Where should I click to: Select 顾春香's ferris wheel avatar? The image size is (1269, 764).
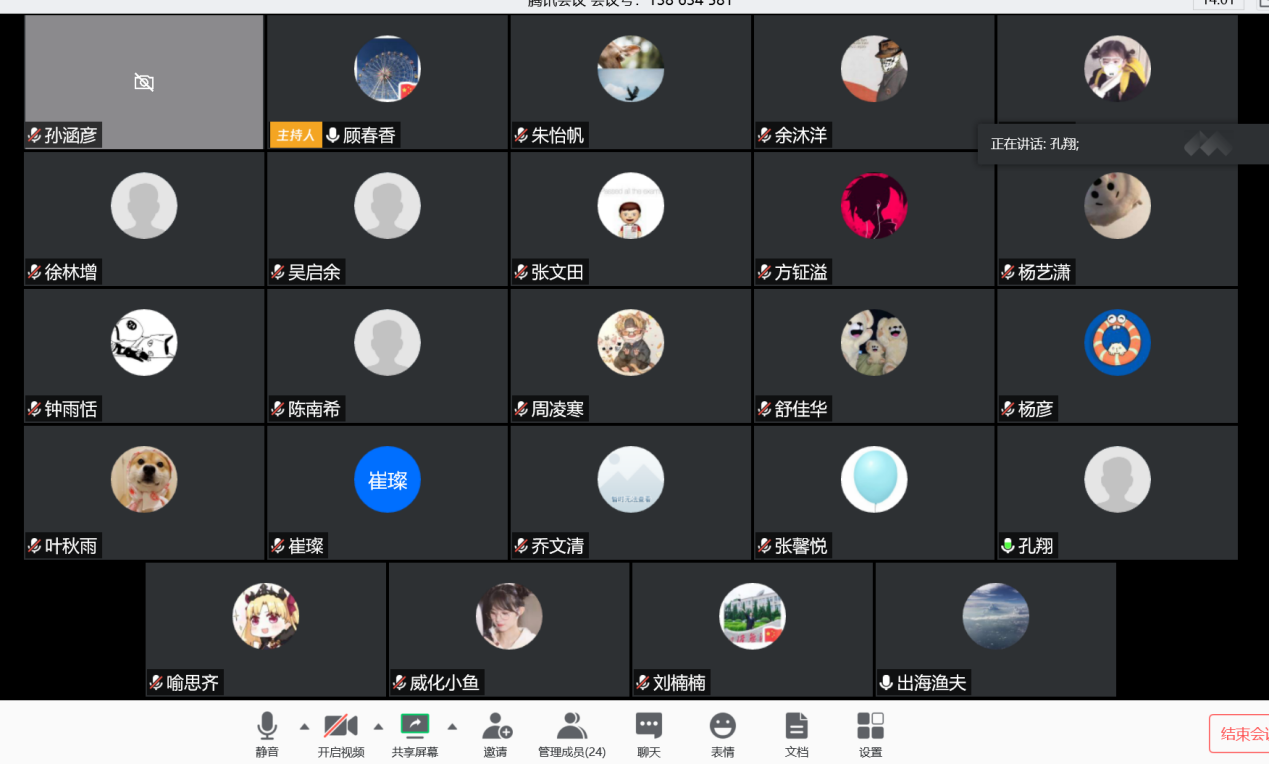387,69
